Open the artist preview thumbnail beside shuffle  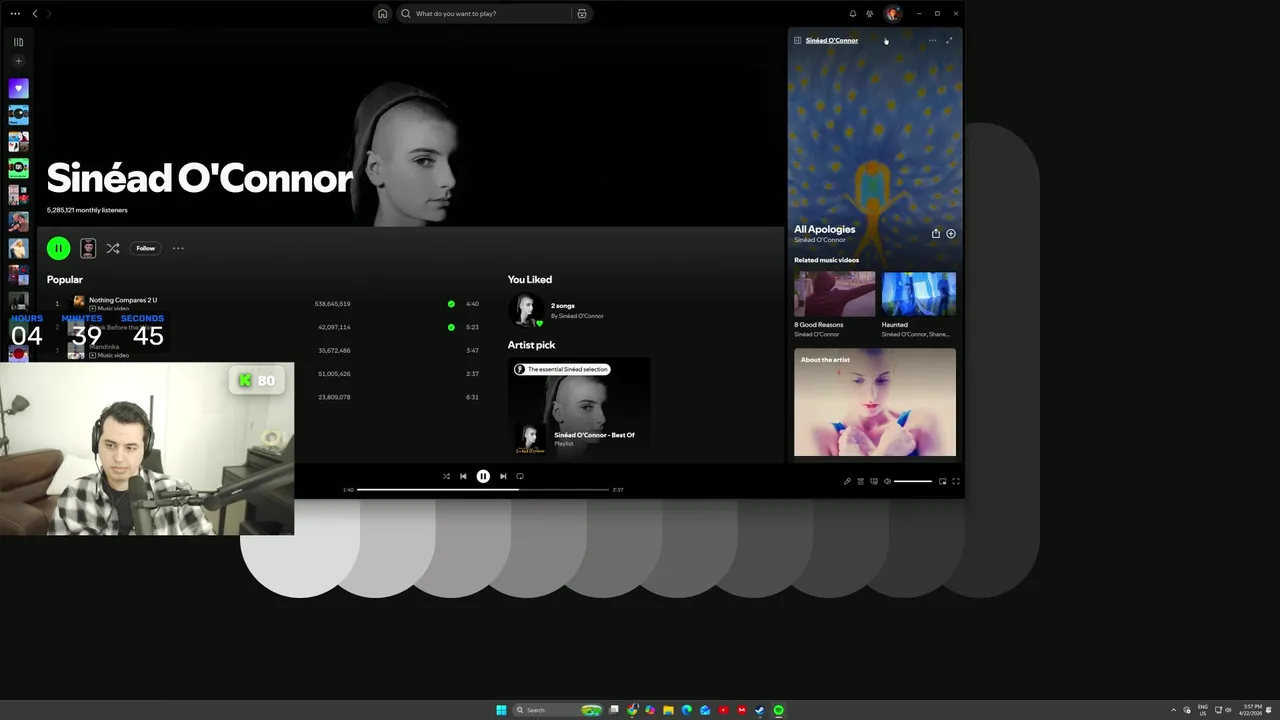(x=88, y=248)
